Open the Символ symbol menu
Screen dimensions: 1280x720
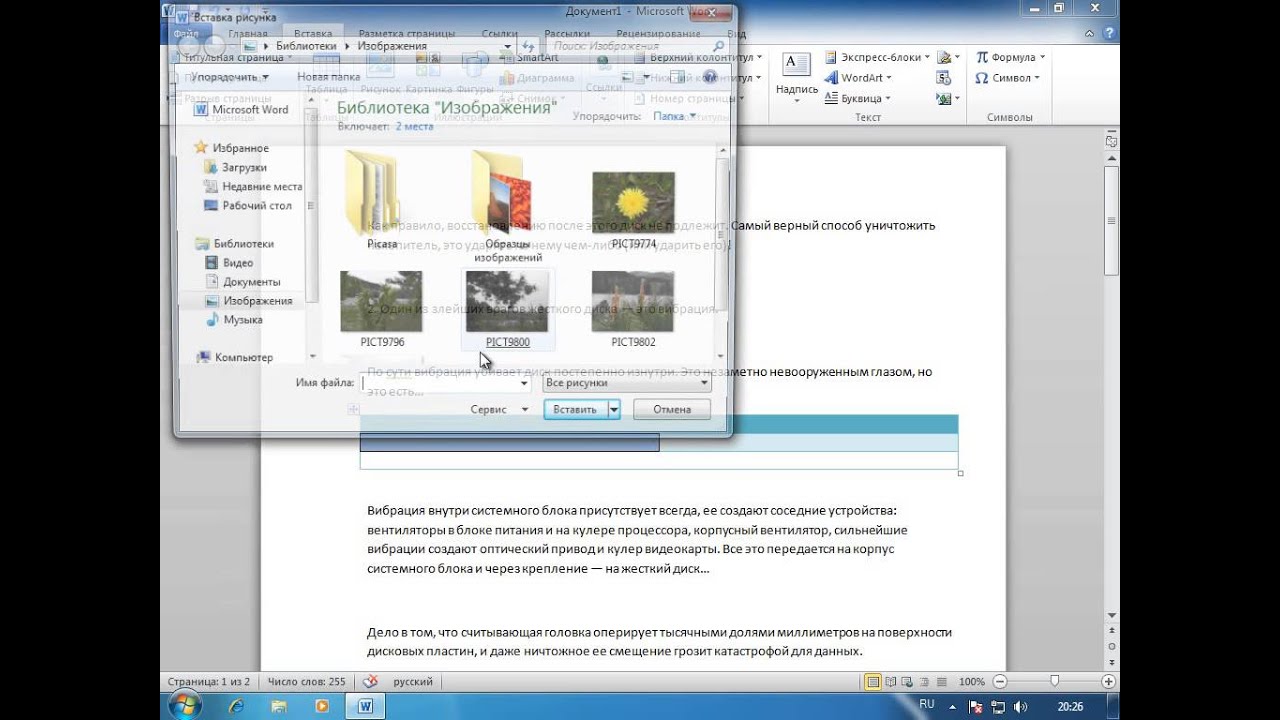click(1007, 77)
